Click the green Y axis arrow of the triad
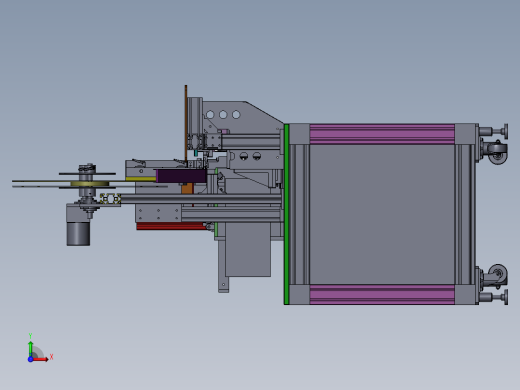Viewport: 520px width, 390px height. (x=31, y=348)
